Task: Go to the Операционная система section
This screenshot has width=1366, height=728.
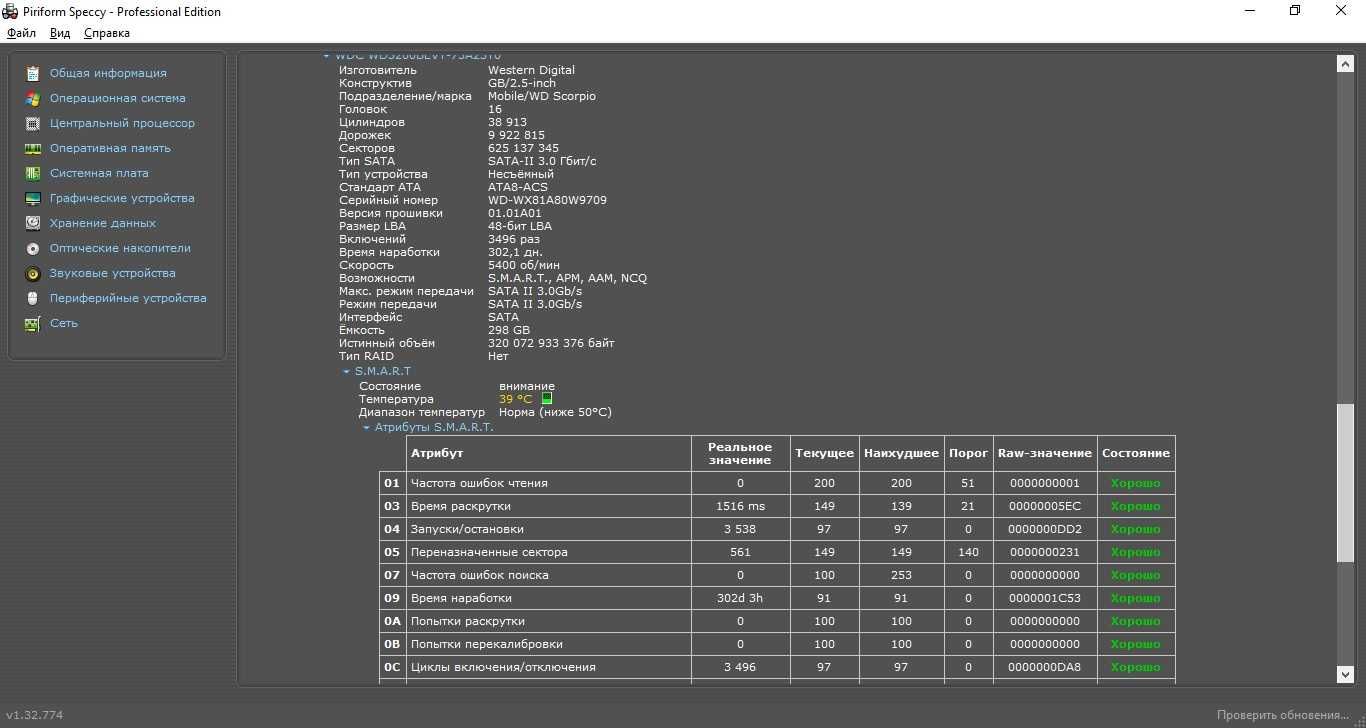Action: tap(118, 98)
